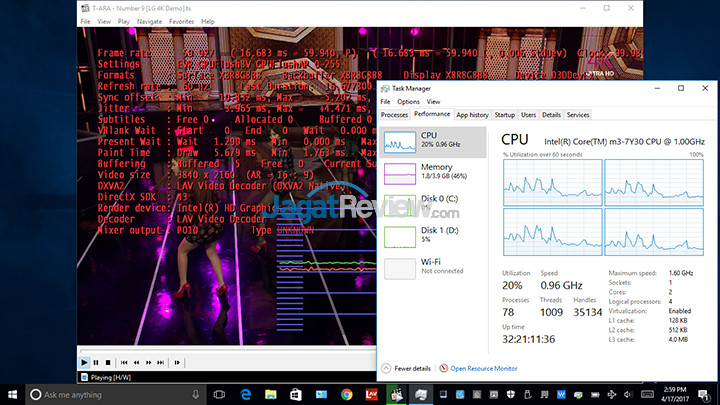Skip to previous track in player
This screenshot has height=405, width=720.
[124, 362]
